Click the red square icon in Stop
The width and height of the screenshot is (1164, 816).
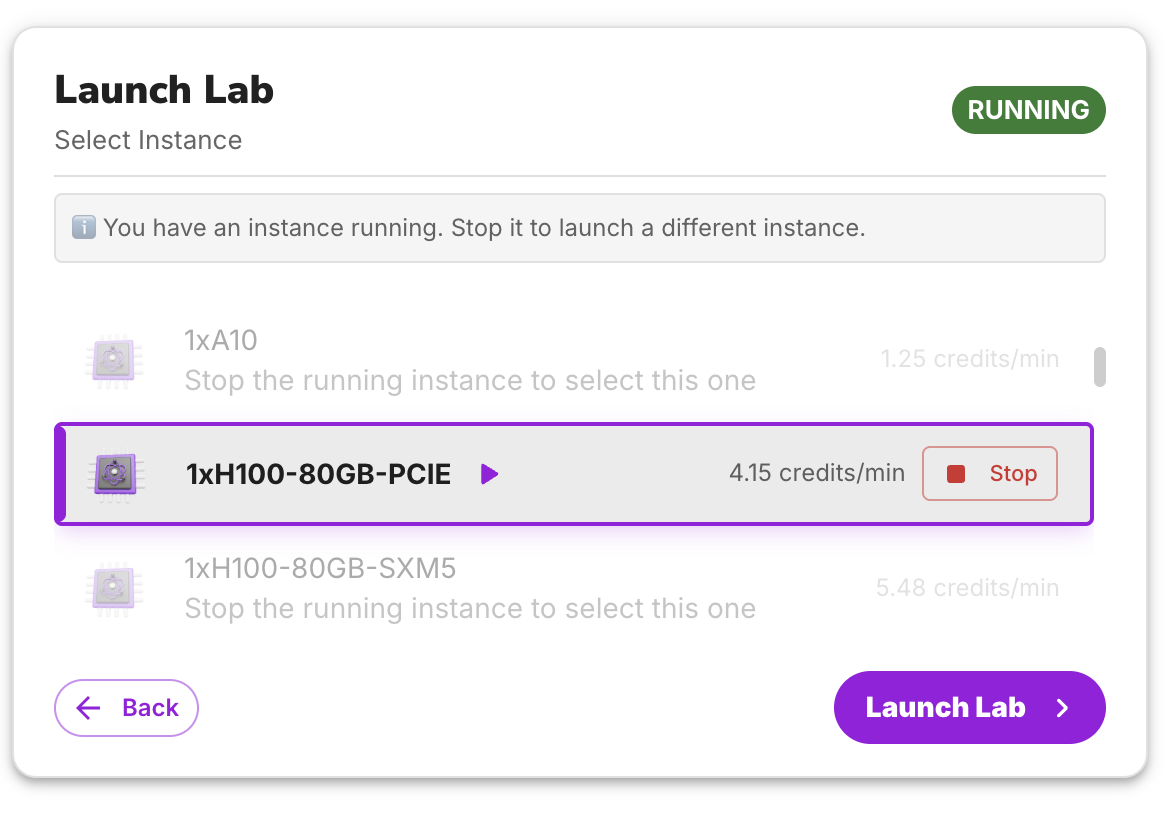tap(955, 474)
